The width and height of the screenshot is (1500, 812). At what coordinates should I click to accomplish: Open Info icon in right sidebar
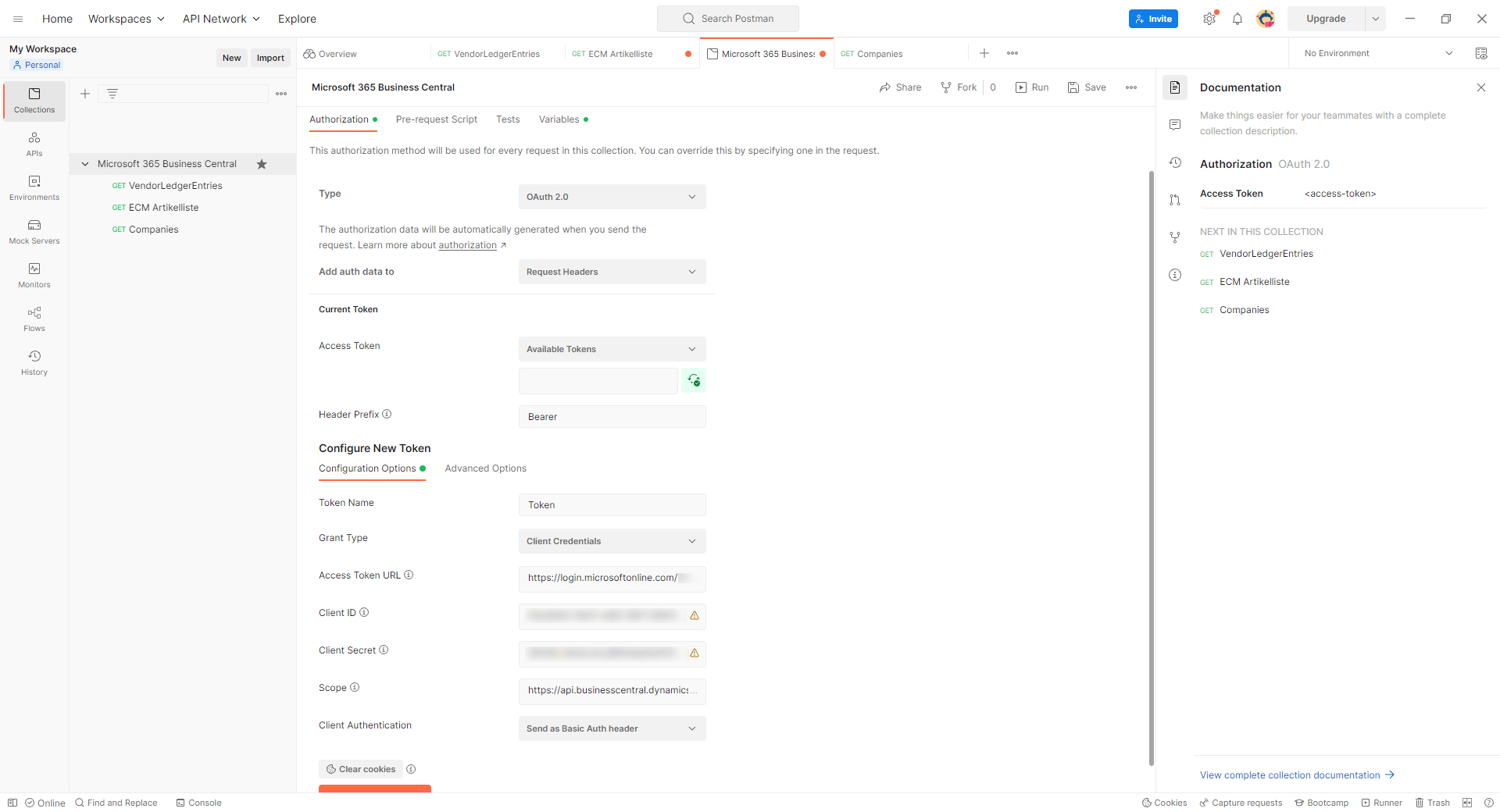(1175, 275)
